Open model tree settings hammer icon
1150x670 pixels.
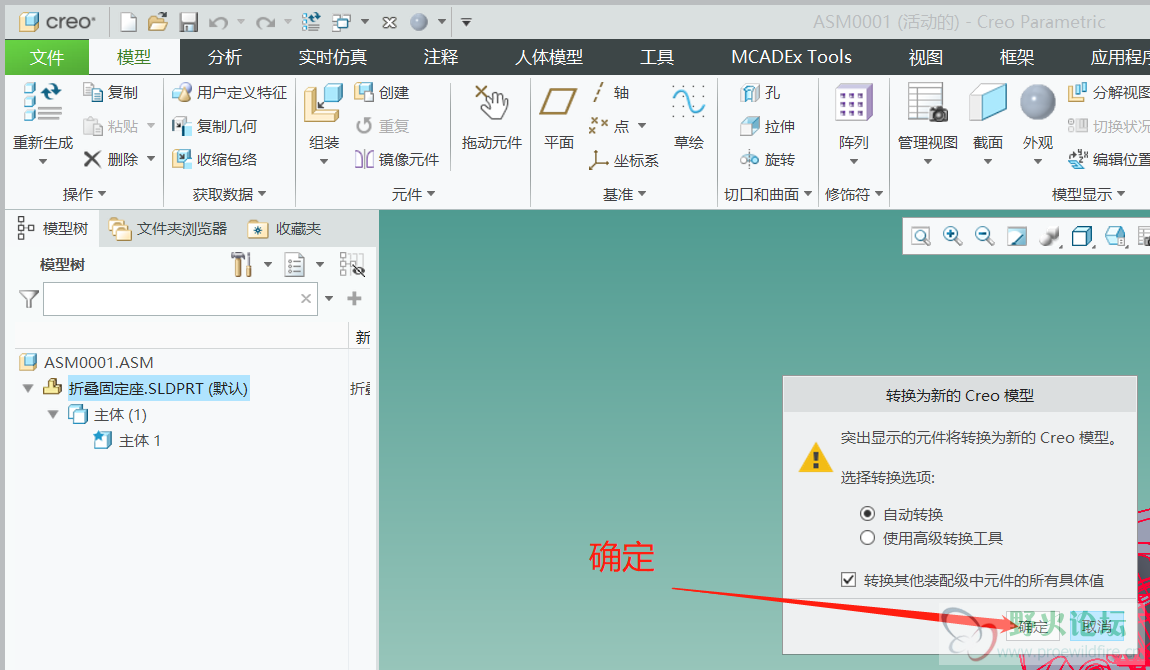(241, 264)
